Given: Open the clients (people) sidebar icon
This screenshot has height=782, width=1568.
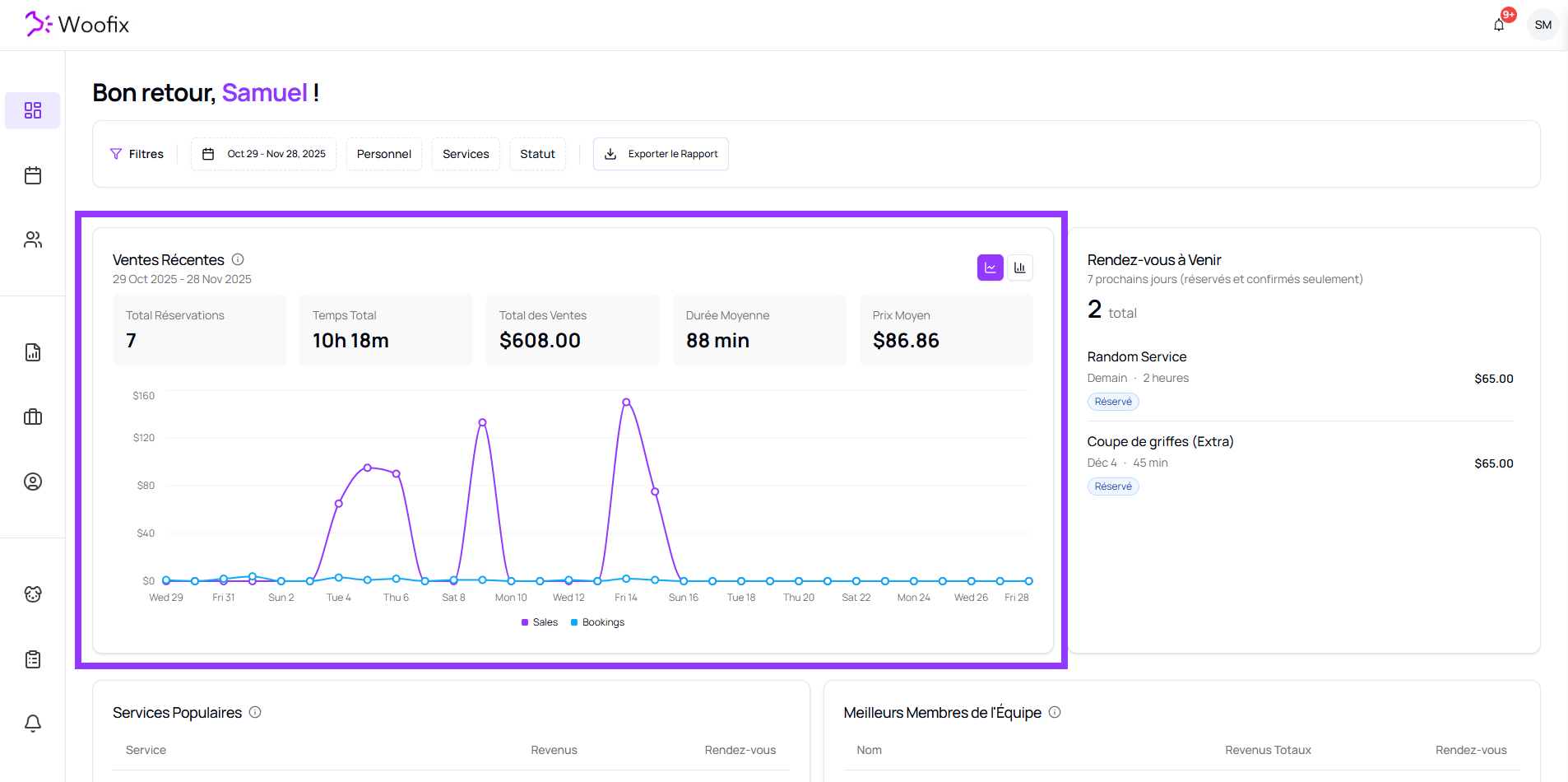Looking at the screenshot, I should 33,240.
